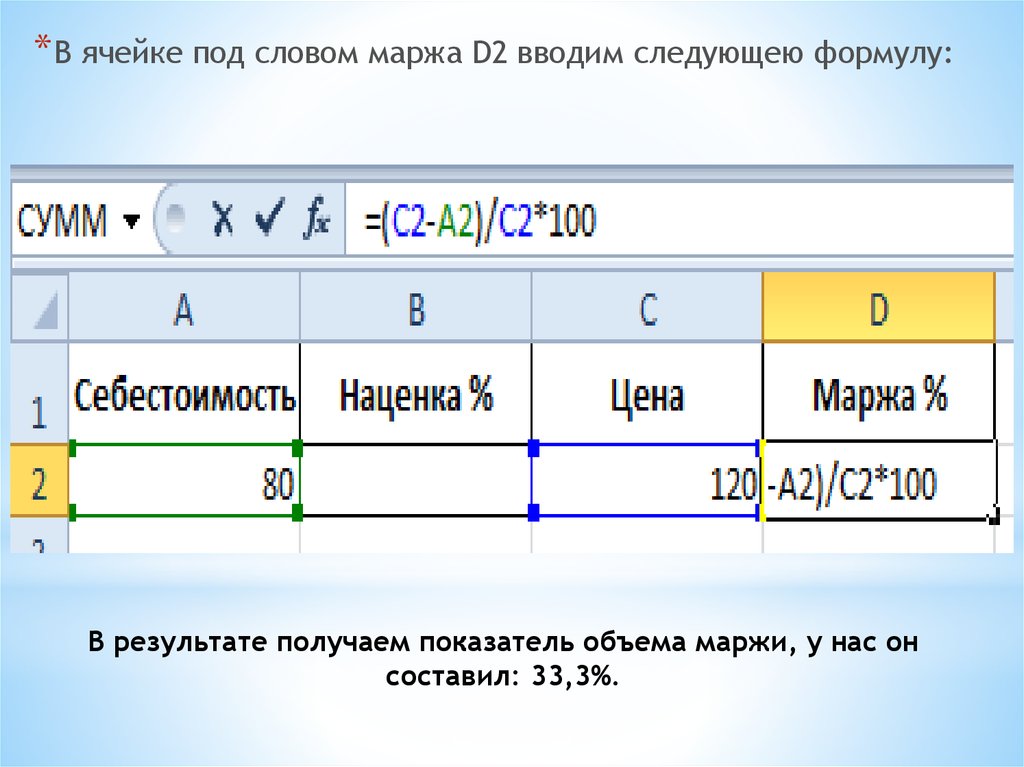Confirm formula with the checkmark icon
The height and width of the screenshot is (767, 1024).
[269, 218]
